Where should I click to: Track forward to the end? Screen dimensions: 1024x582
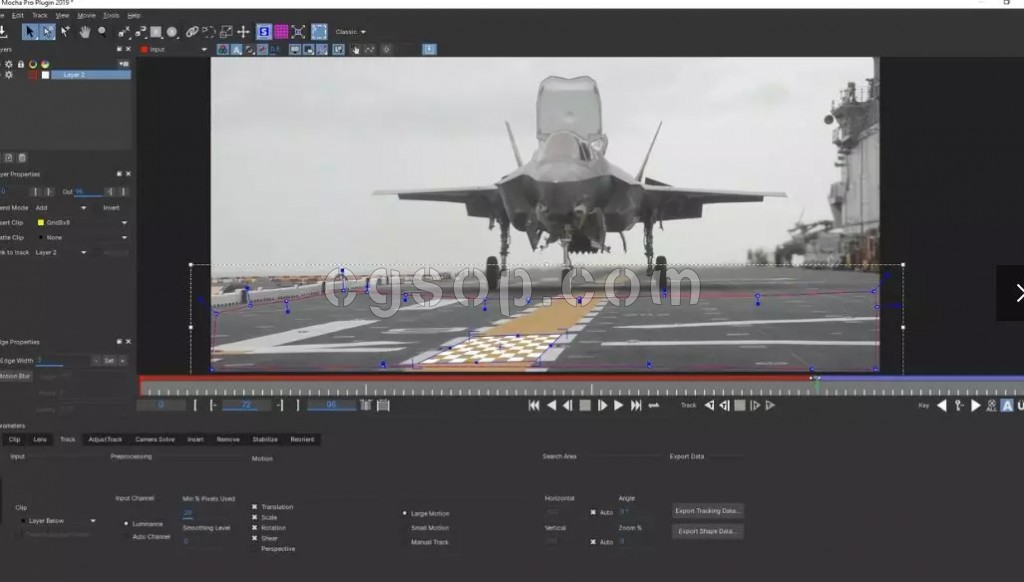pos(771,406)
